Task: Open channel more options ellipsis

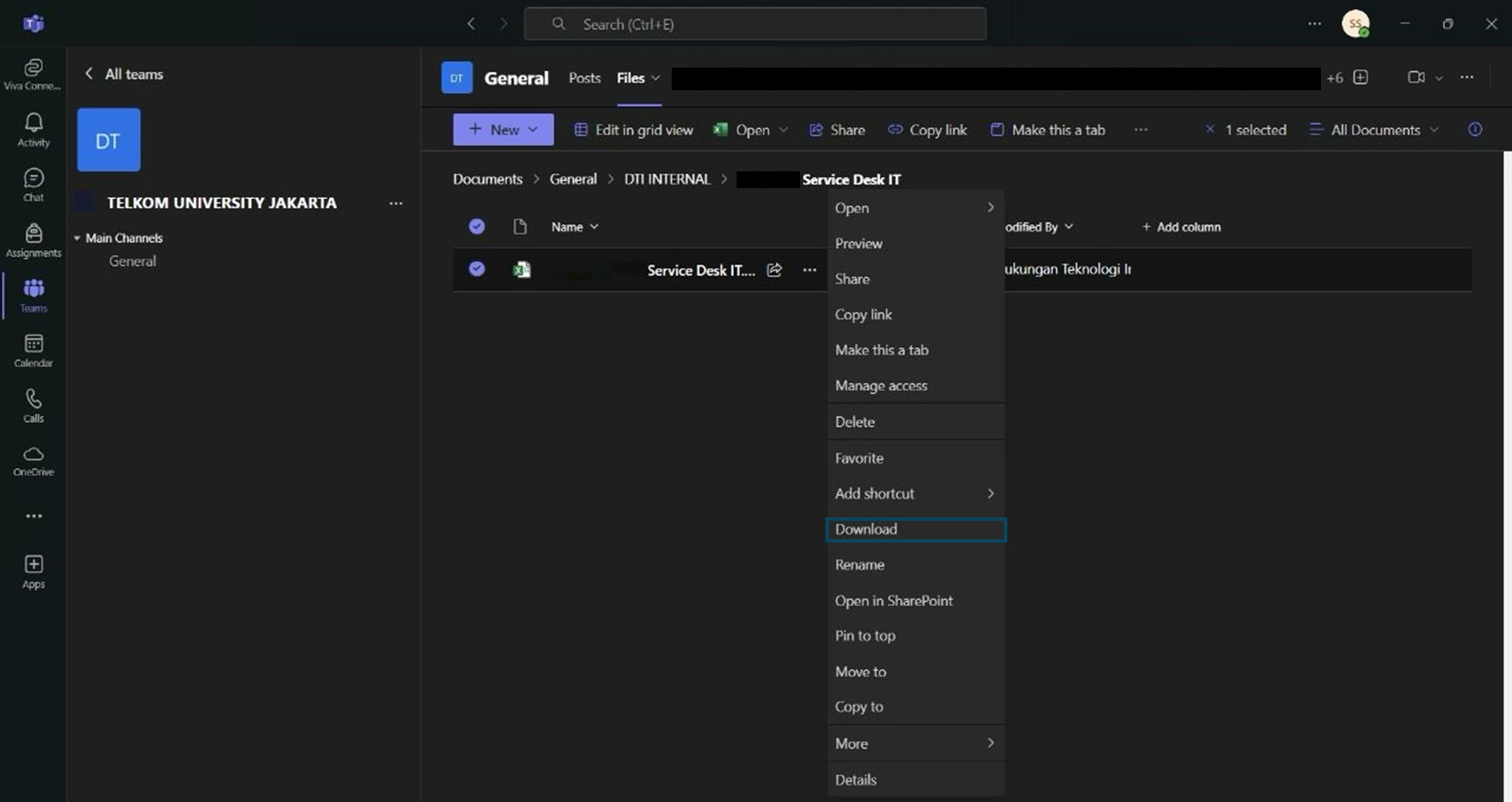Action: [1467, 78]
